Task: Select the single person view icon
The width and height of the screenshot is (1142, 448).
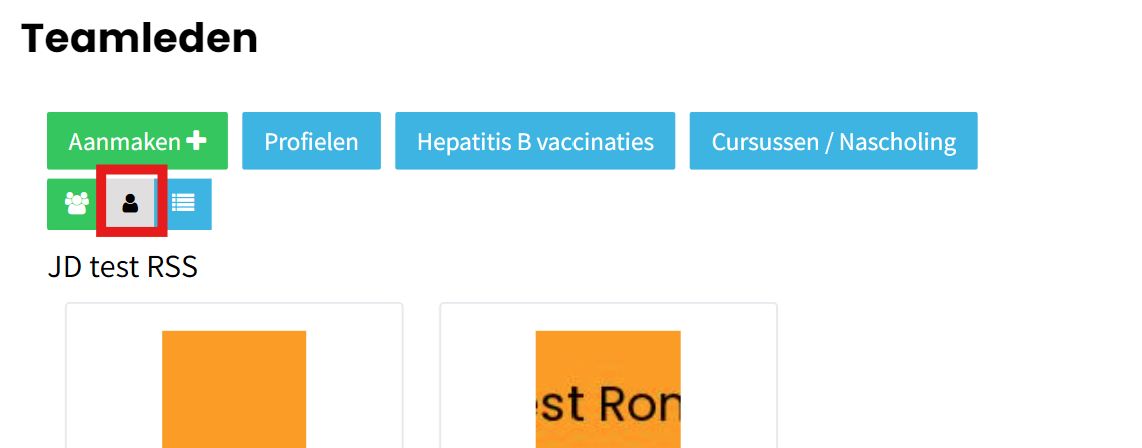Action: tap(131, 204)
